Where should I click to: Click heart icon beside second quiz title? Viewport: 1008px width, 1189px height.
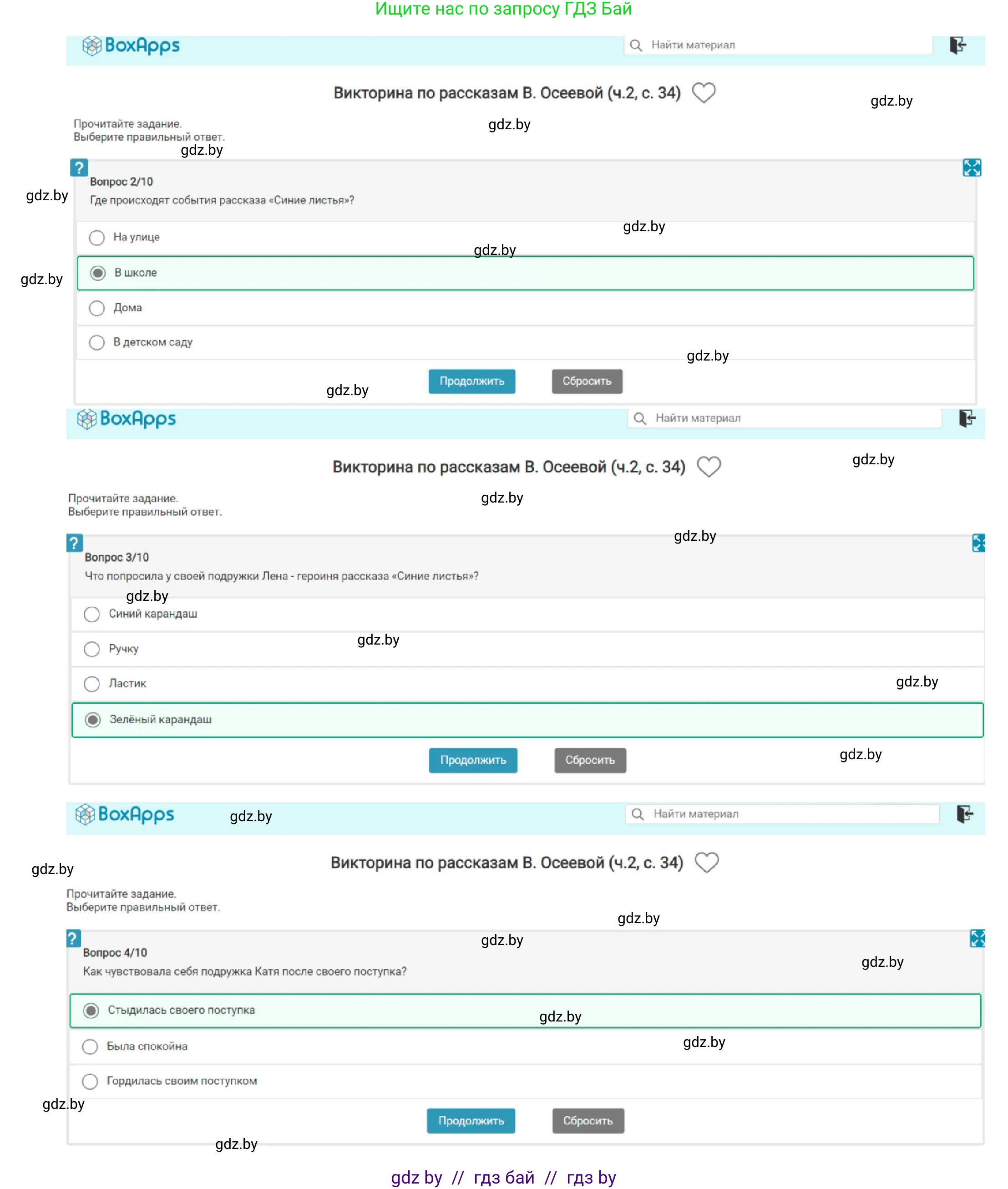(x=709, y=467)
